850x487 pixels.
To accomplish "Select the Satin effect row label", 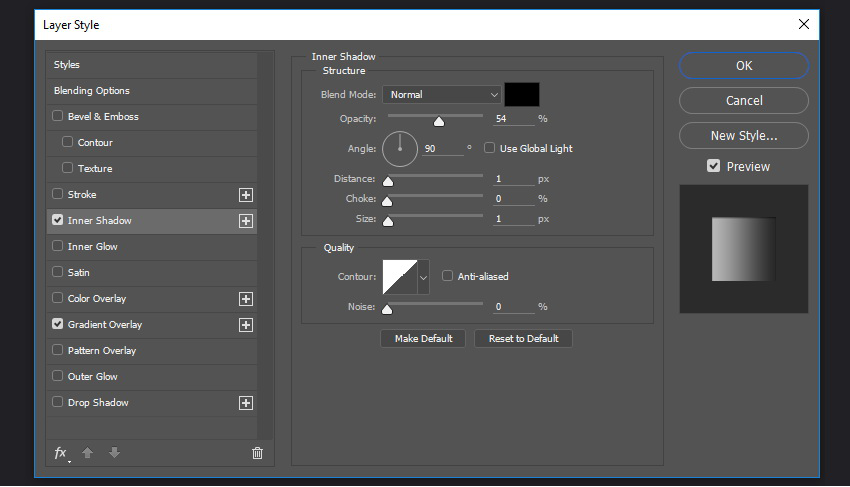I will click(79, 273).
